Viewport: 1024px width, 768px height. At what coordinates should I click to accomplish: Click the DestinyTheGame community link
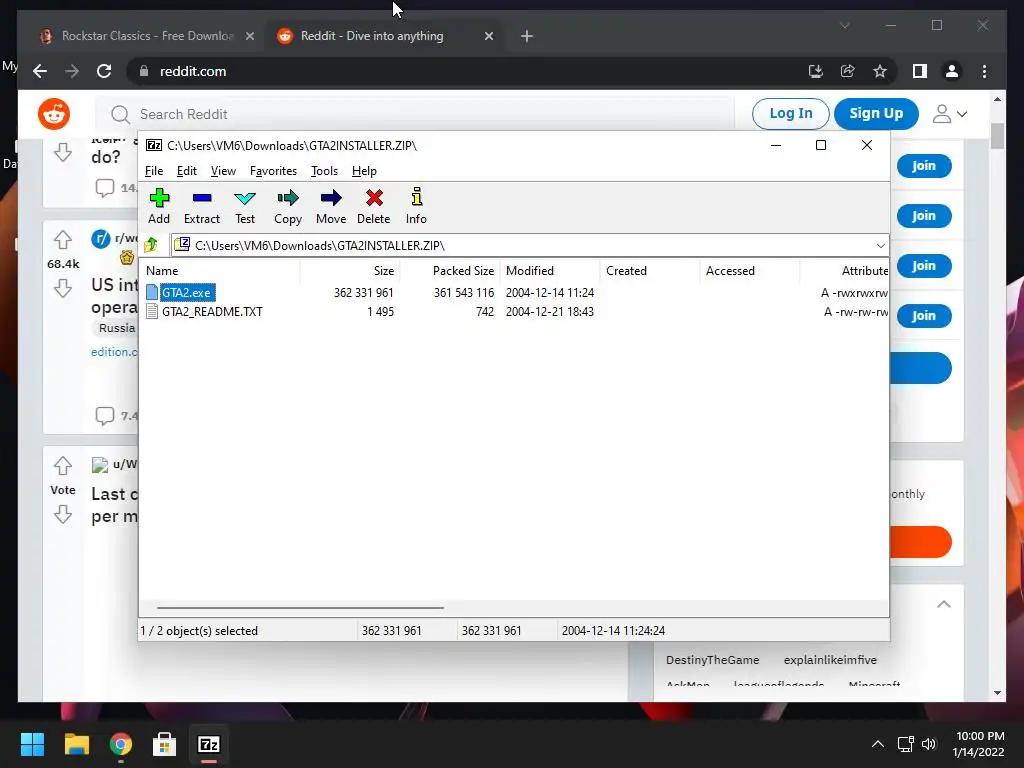[x=712, y=660]
